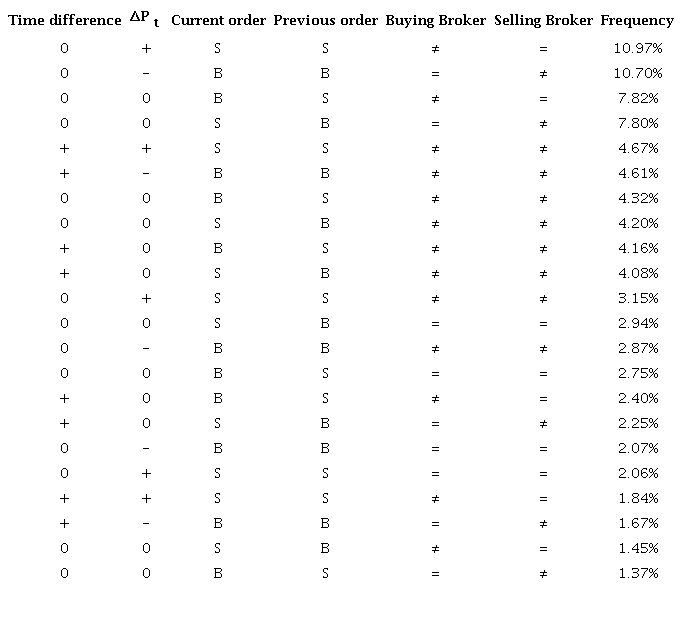Viewport: 683px width, 617px height.
Task: Select the Selling Broker column header
Action: pos(543,21)
